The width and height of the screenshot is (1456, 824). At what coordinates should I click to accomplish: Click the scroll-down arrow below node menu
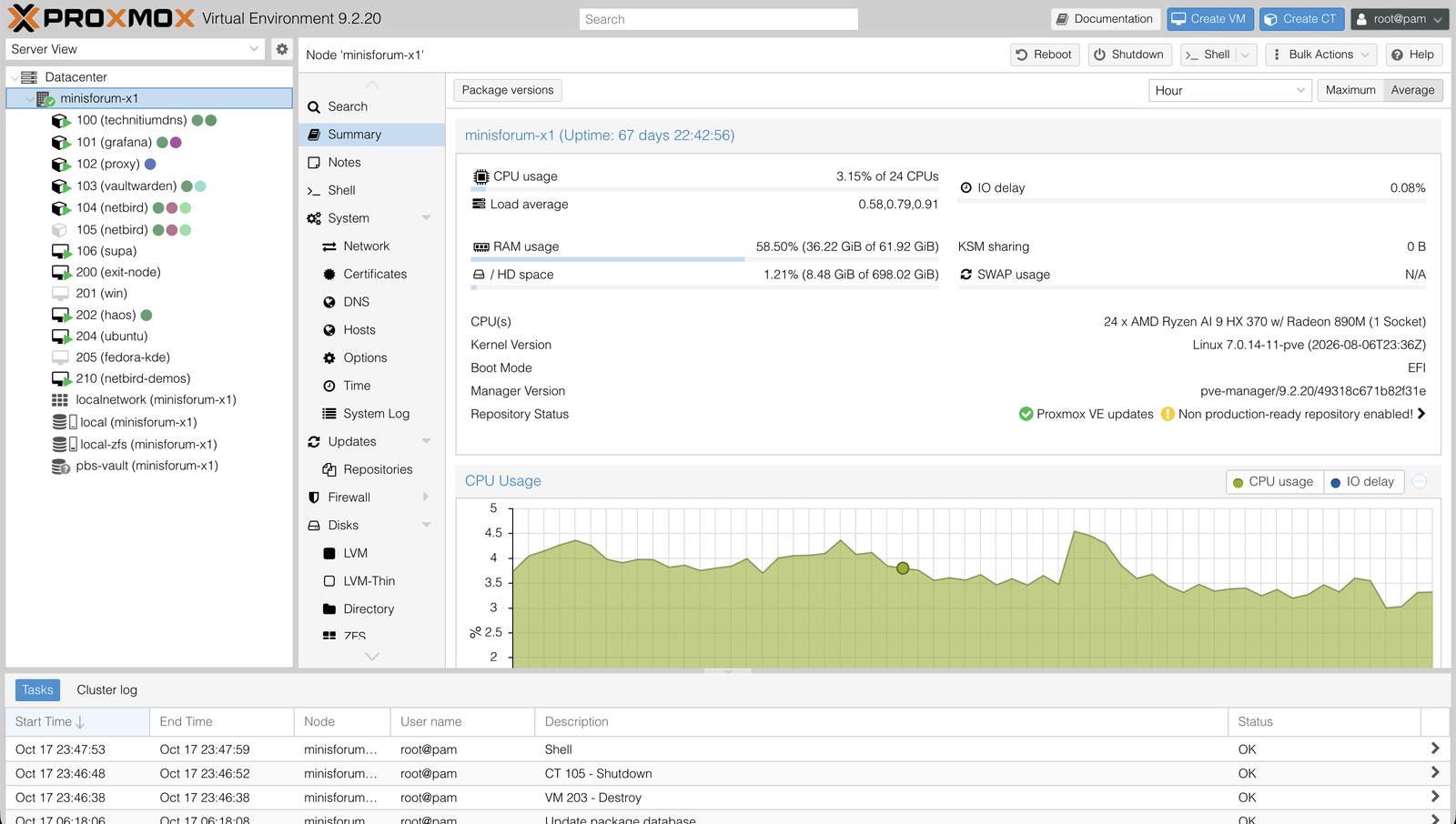click(x=371, y=657)
